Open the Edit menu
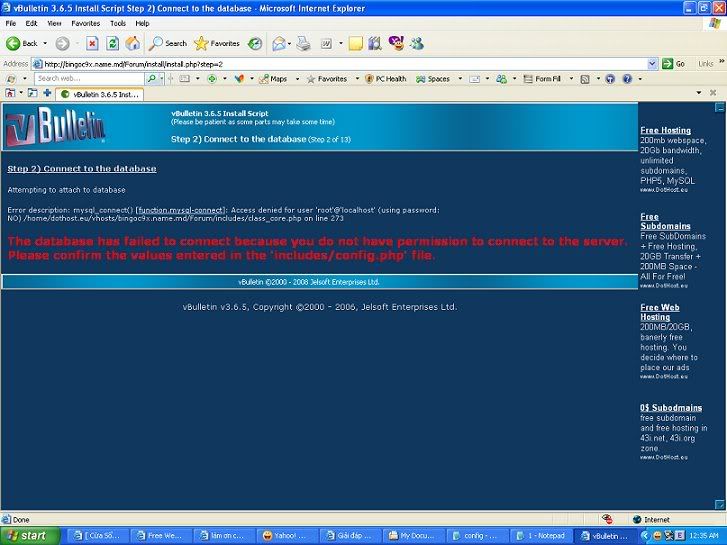The height and width of the screenshot is (545, 727). tap(32, 23)
